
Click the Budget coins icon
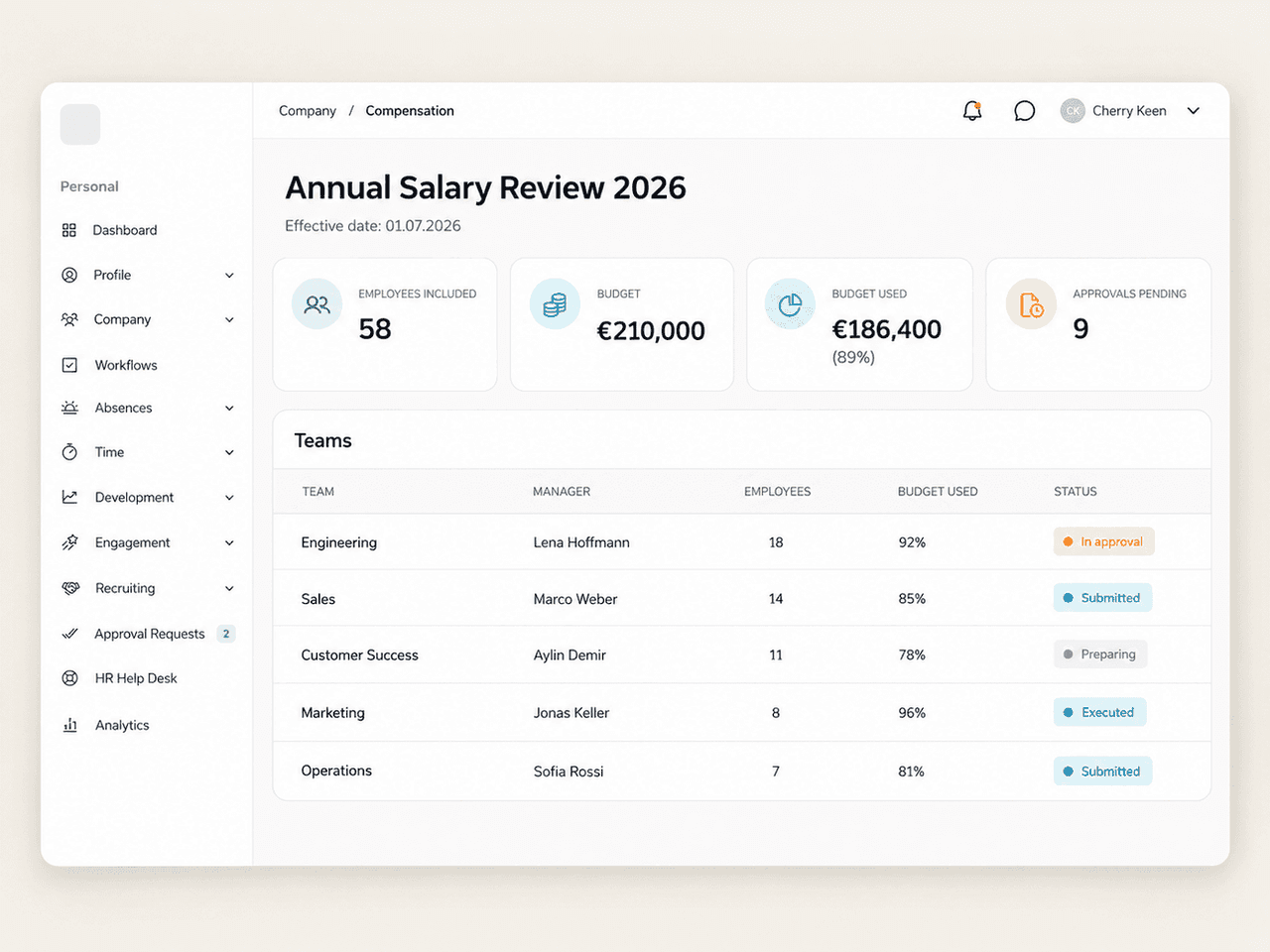point(555,304)
